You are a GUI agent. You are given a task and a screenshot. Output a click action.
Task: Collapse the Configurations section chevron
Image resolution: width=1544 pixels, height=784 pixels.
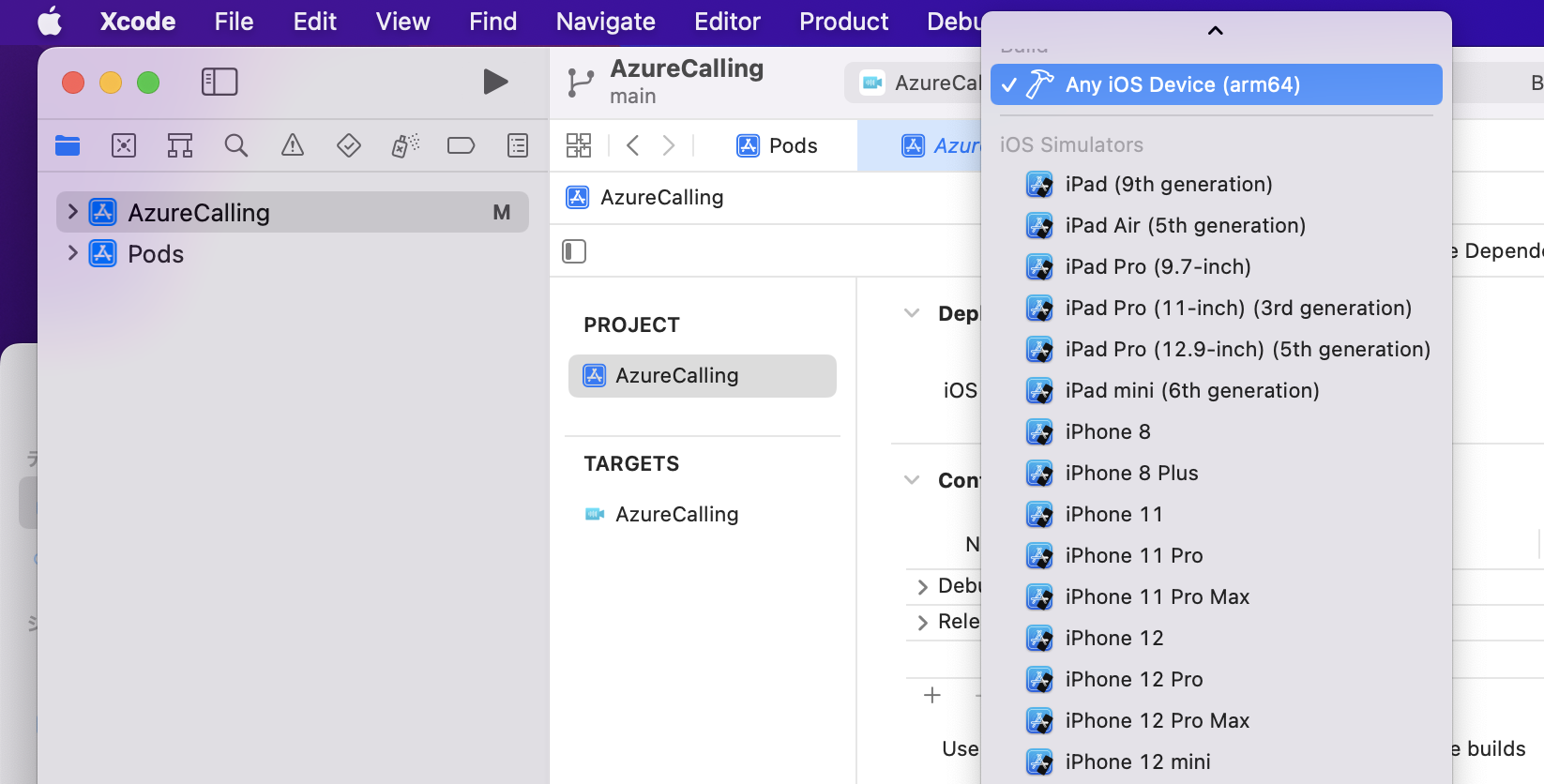pos(912,480)
